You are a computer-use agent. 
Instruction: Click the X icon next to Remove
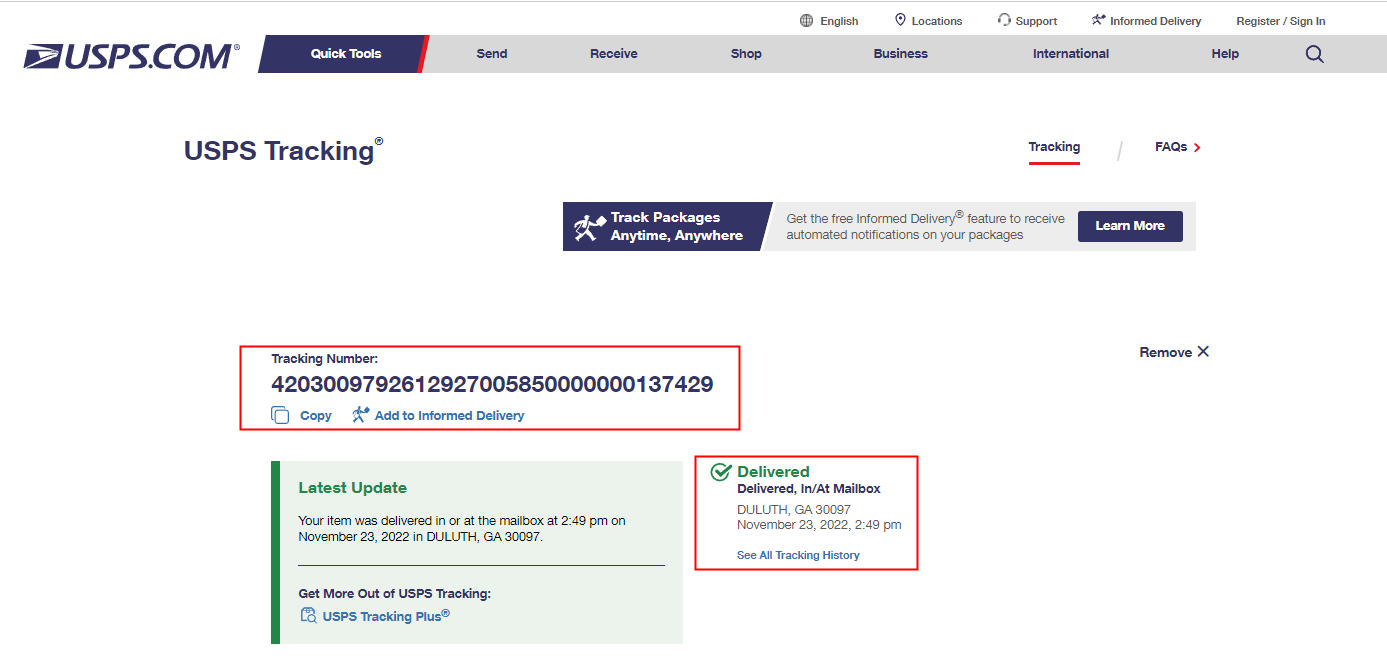(x=1203, y=352)
